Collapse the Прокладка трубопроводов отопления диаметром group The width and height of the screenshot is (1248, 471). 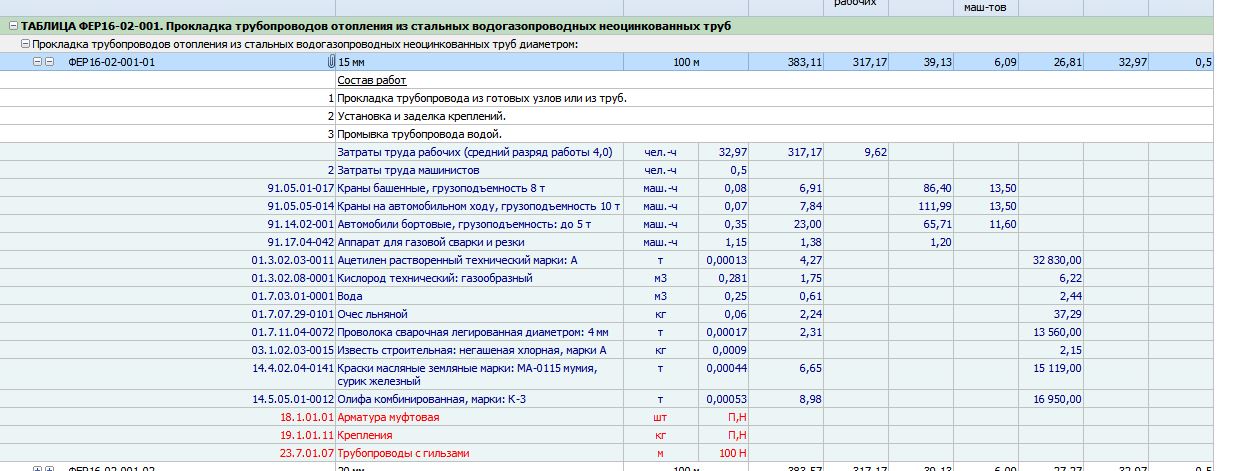pyautogui.click(x=26, y=44)
